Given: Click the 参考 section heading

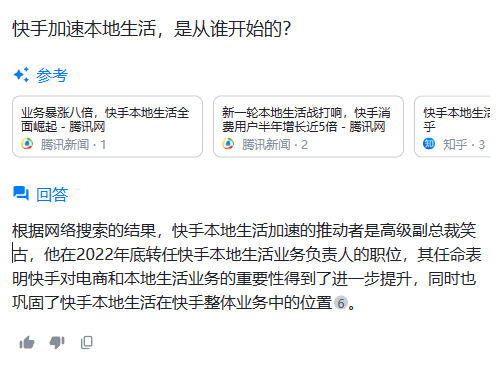Looking at the screenshot, I should point(52,75).
